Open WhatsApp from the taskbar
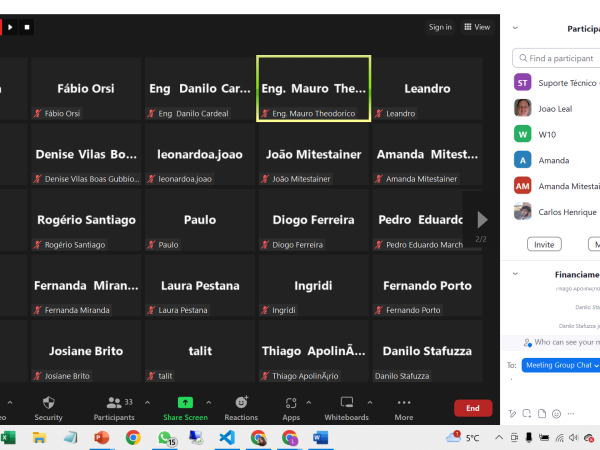Viewport: 600px width, 450px height. pyautogui.click(x=165, y=438)
